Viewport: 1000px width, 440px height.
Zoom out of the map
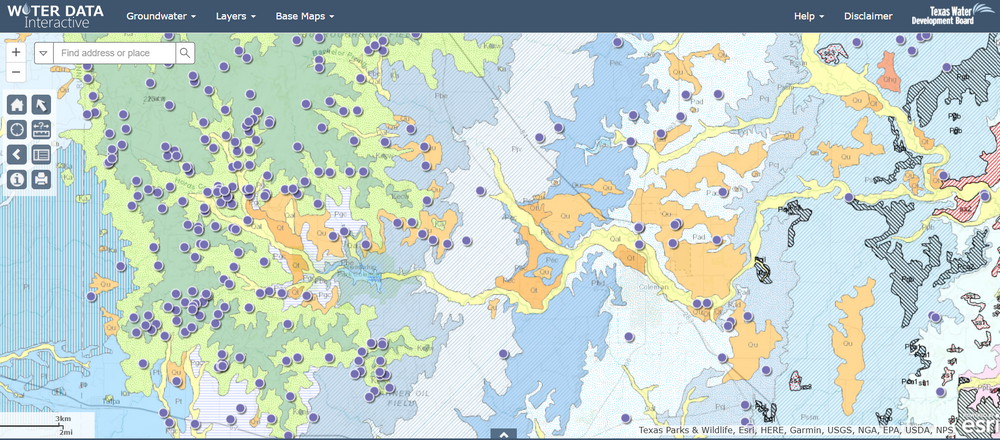pyautogui.click(x=16, y=73)
